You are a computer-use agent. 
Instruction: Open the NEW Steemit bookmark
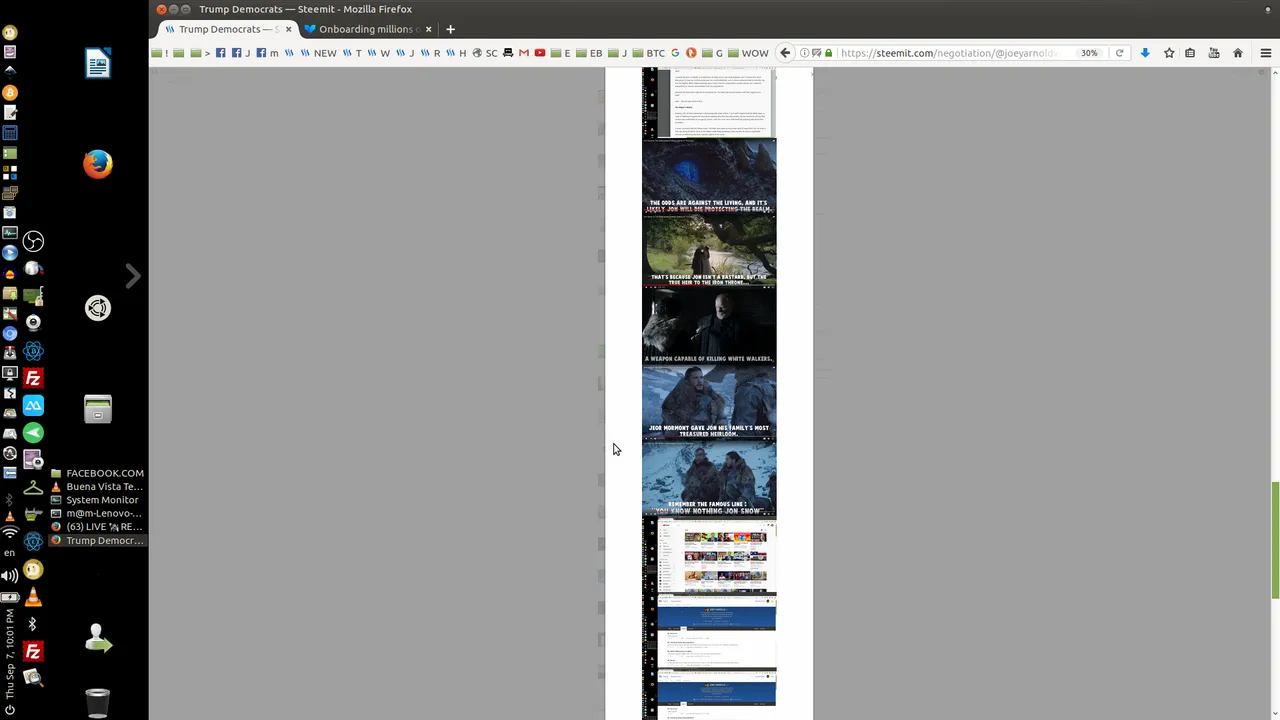pos(320,53)
